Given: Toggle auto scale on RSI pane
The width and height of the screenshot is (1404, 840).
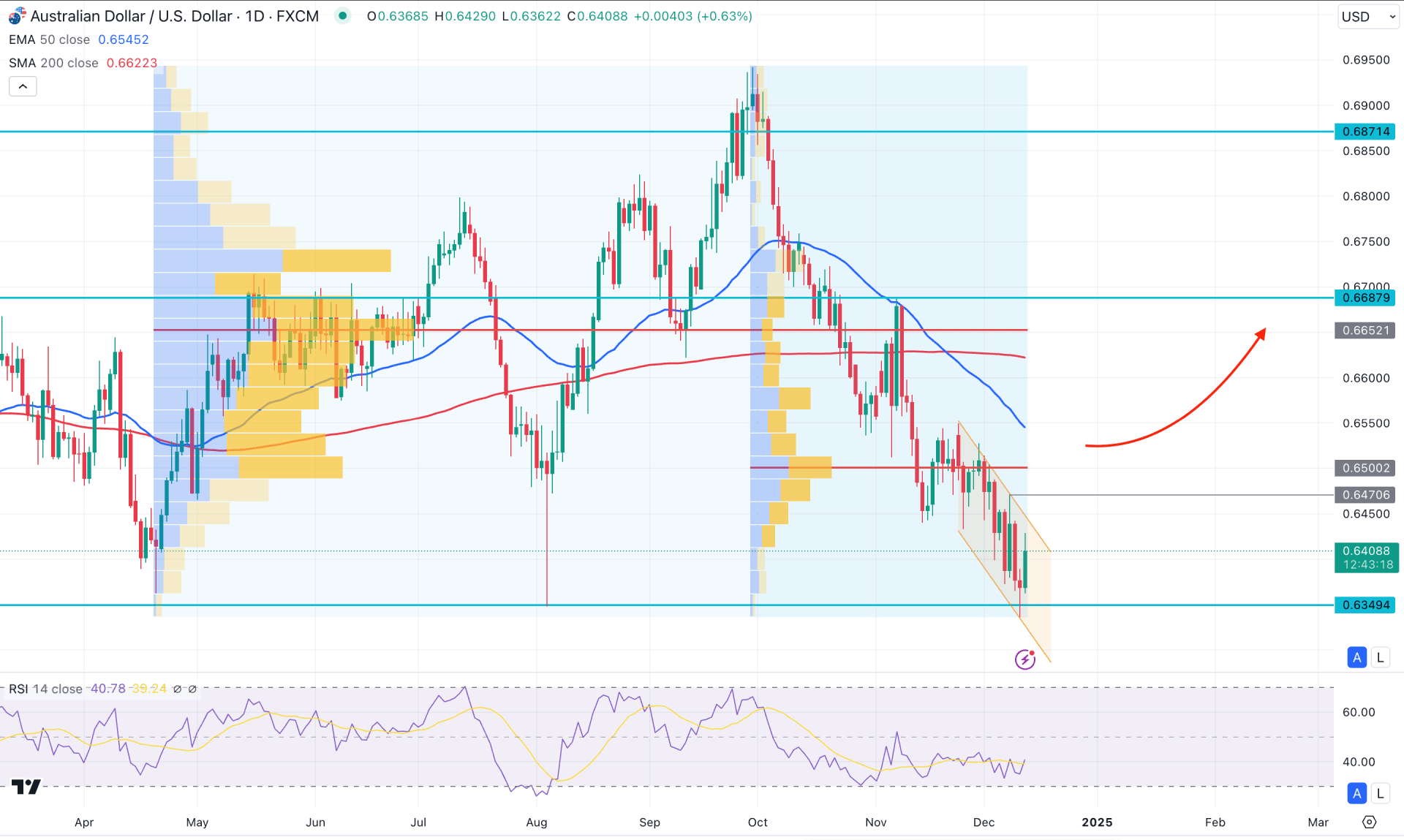Looking at the screenshot, I should tap(1357, 792).
